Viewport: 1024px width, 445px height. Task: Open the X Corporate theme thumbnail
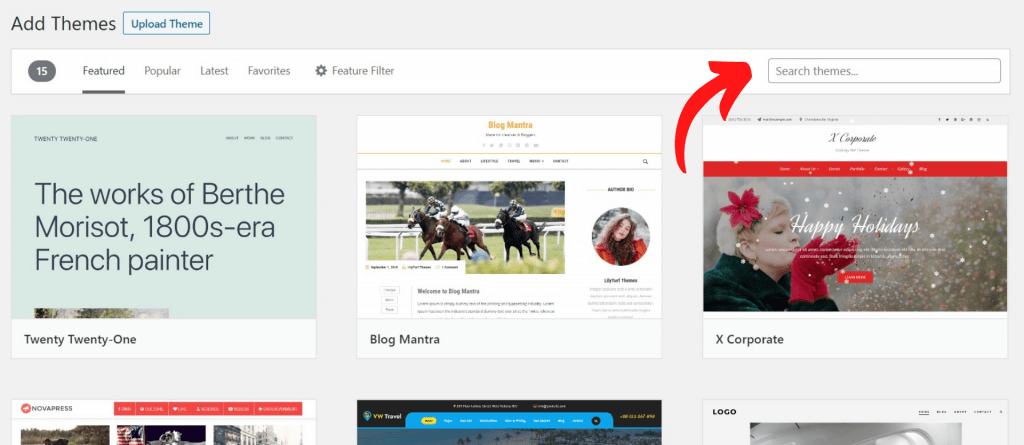tap(855, 218)
